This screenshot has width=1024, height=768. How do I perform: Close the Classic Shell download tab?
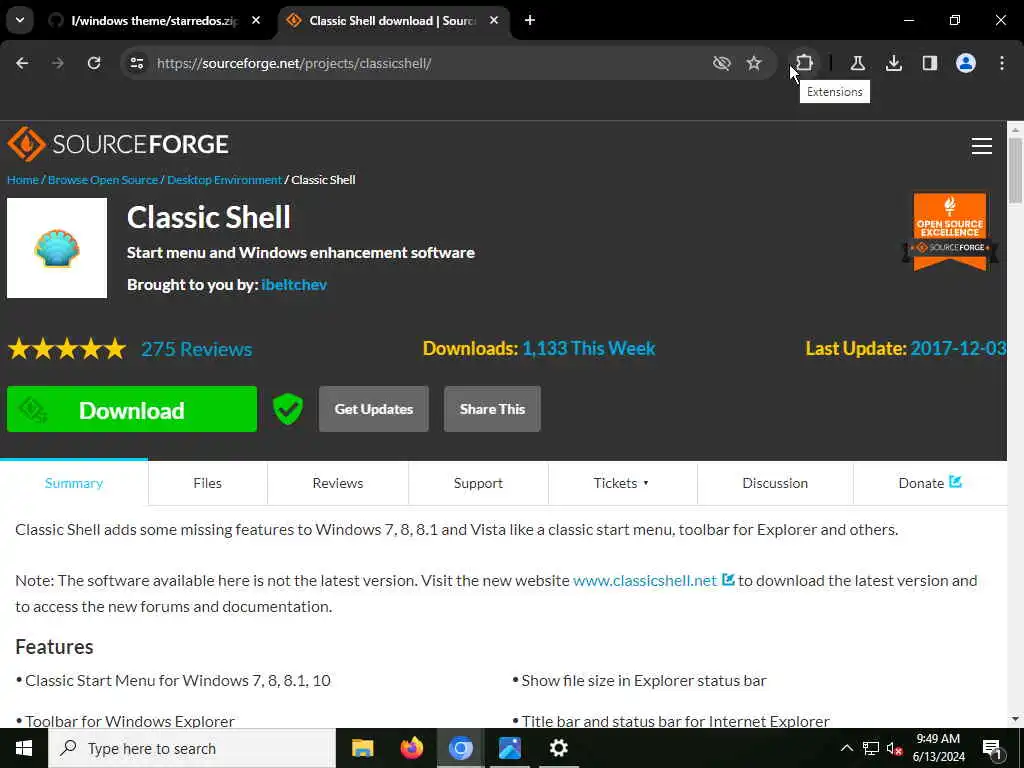coord(494,20)
